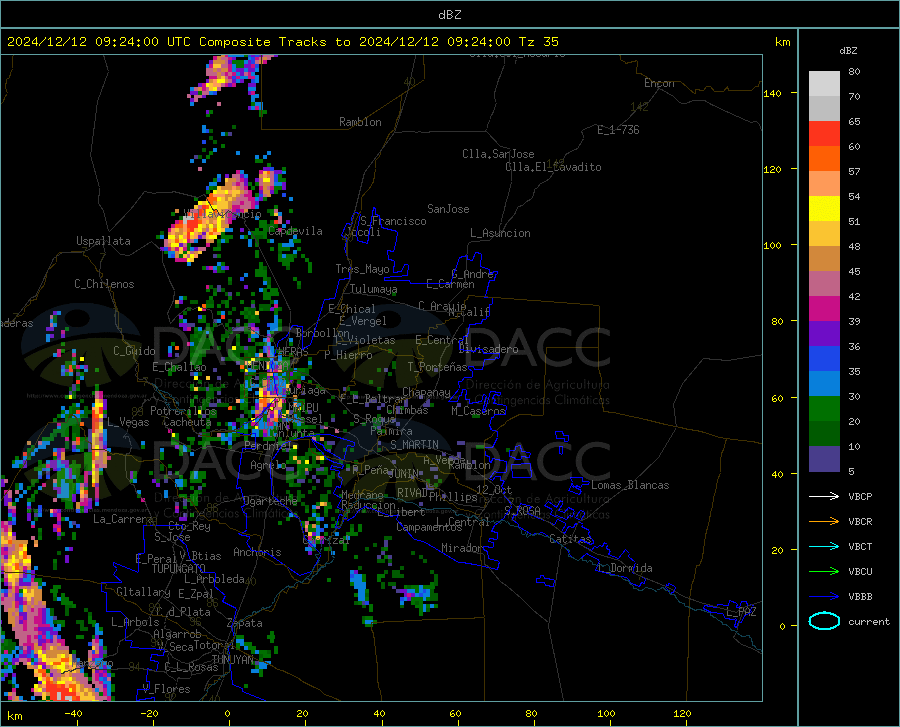This screenshot has width=900, height=727.
Task: Click the '-20' tick on bottom km axis
Action: pos(149,713)
